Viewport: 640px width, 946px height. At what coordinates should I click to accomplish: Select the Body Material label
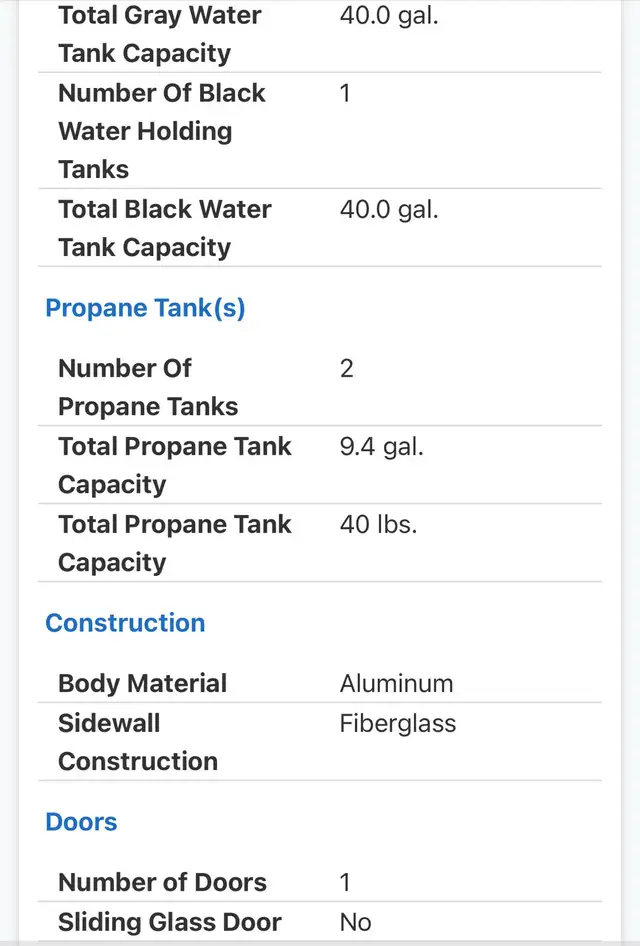pos(142,684)
